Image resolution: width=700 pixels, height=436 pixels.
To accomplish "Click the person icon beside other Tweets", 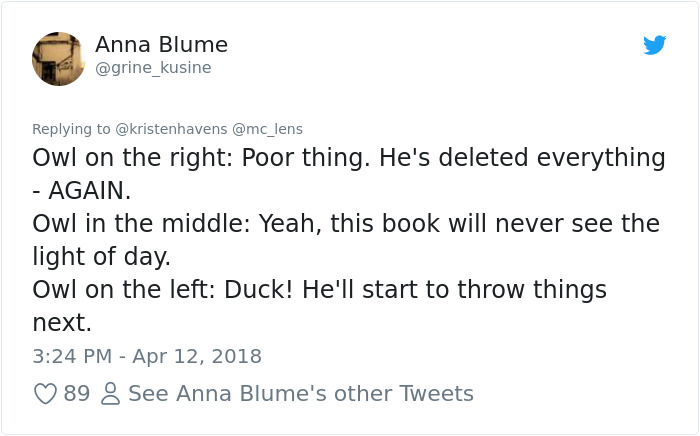I will coord(109,394).
